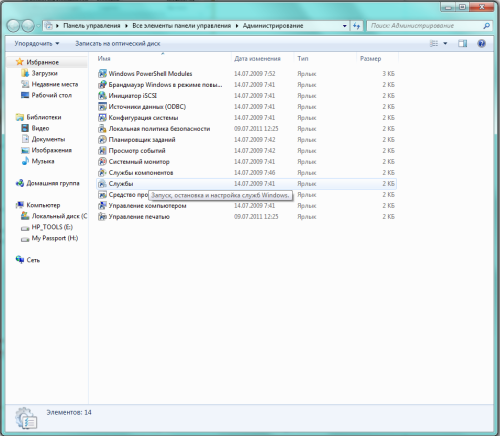Click the Refresh button beside the address bar
Viewport: 500px width, 436px height.
point(357,26)
